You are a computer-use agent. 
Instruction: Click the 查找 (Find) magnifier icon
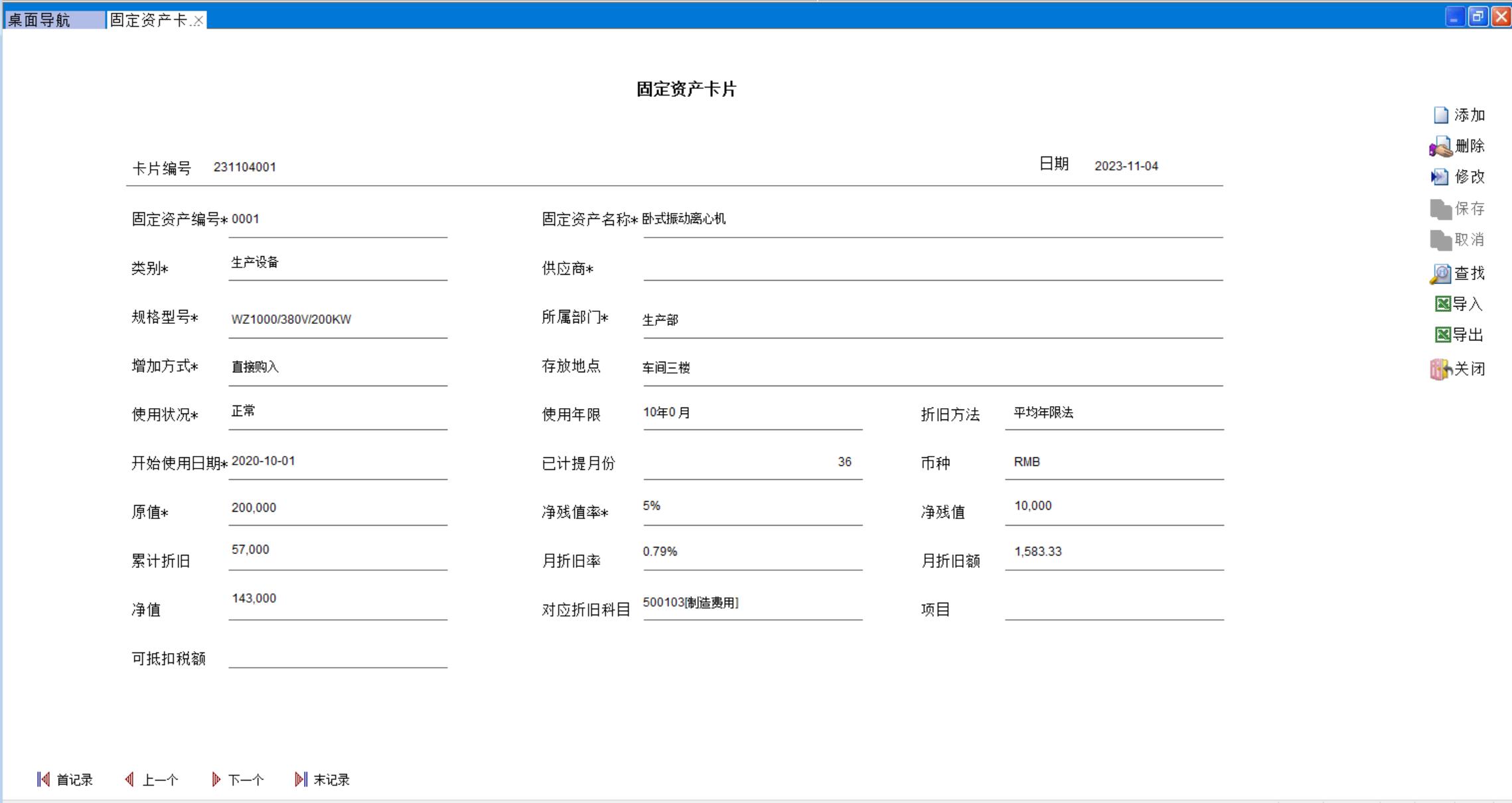point(1440,273)
